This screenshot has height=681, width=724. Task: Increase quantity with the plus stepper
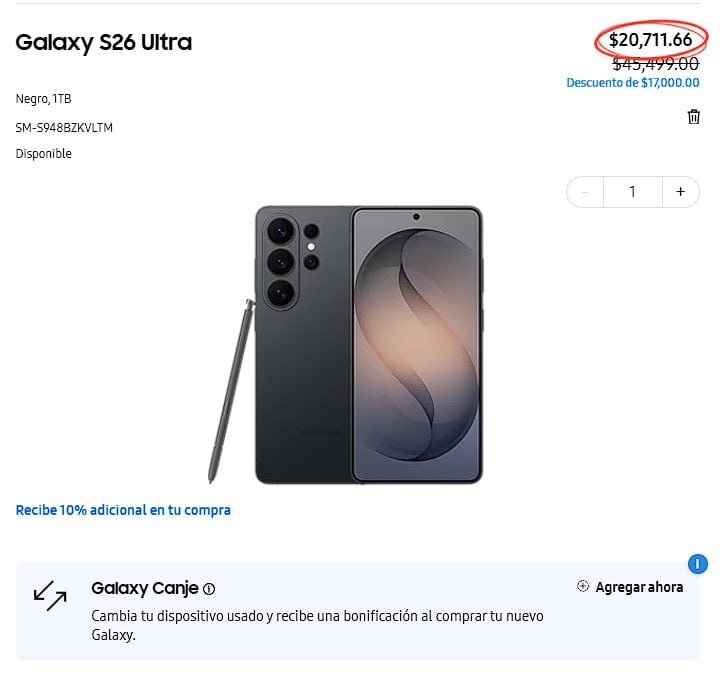pos(680,192)
